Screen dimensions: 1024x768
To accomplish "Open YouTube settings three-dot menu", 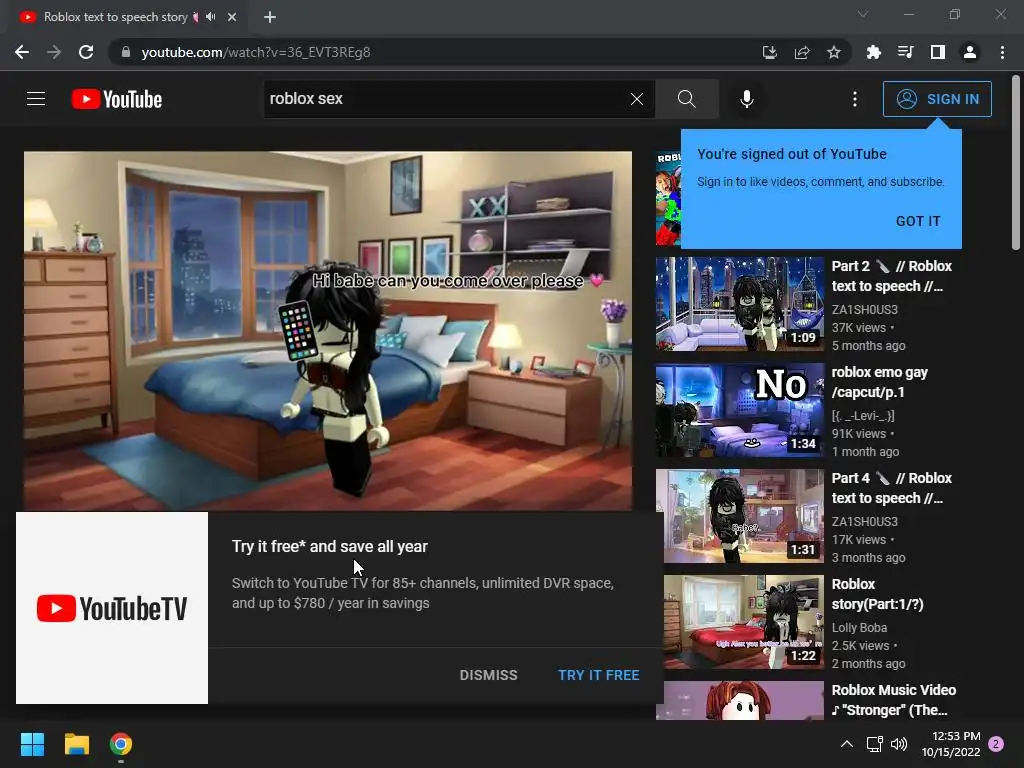I will click(855, 99).
